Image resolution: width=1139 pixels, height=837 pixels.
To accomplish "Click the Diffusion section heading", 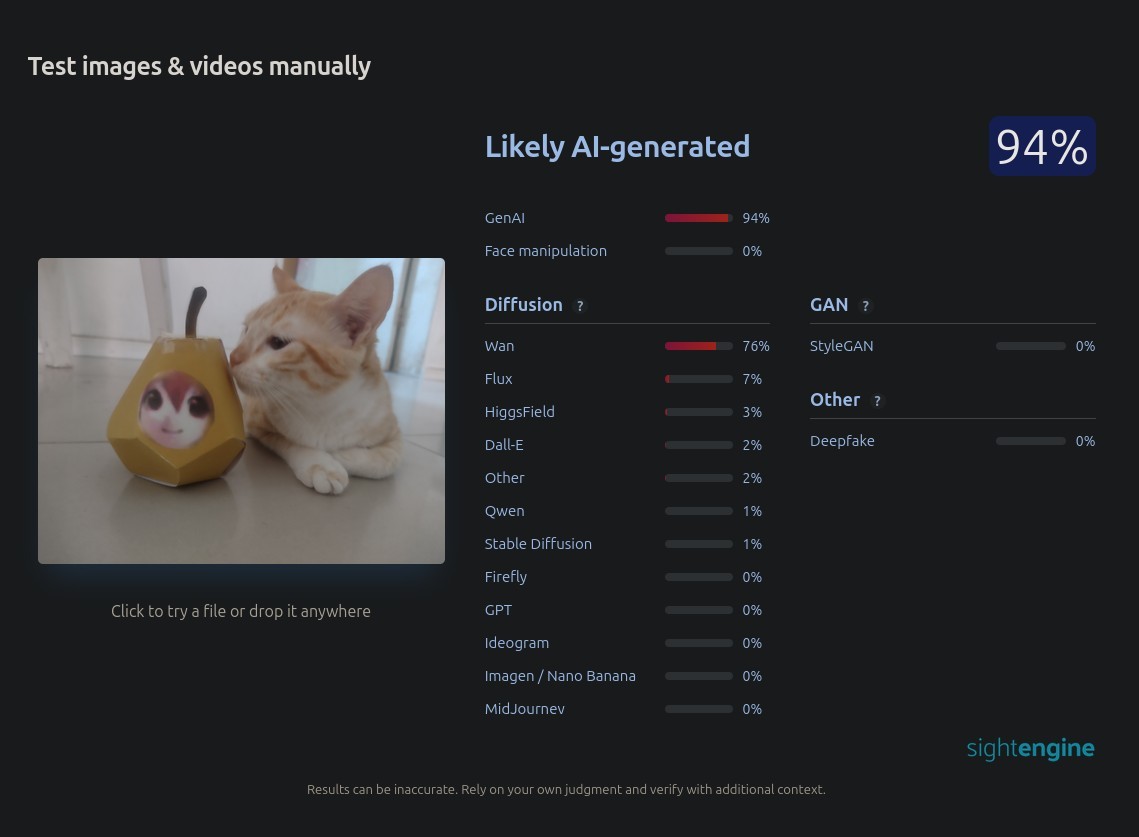I will (x=524, y=304).
